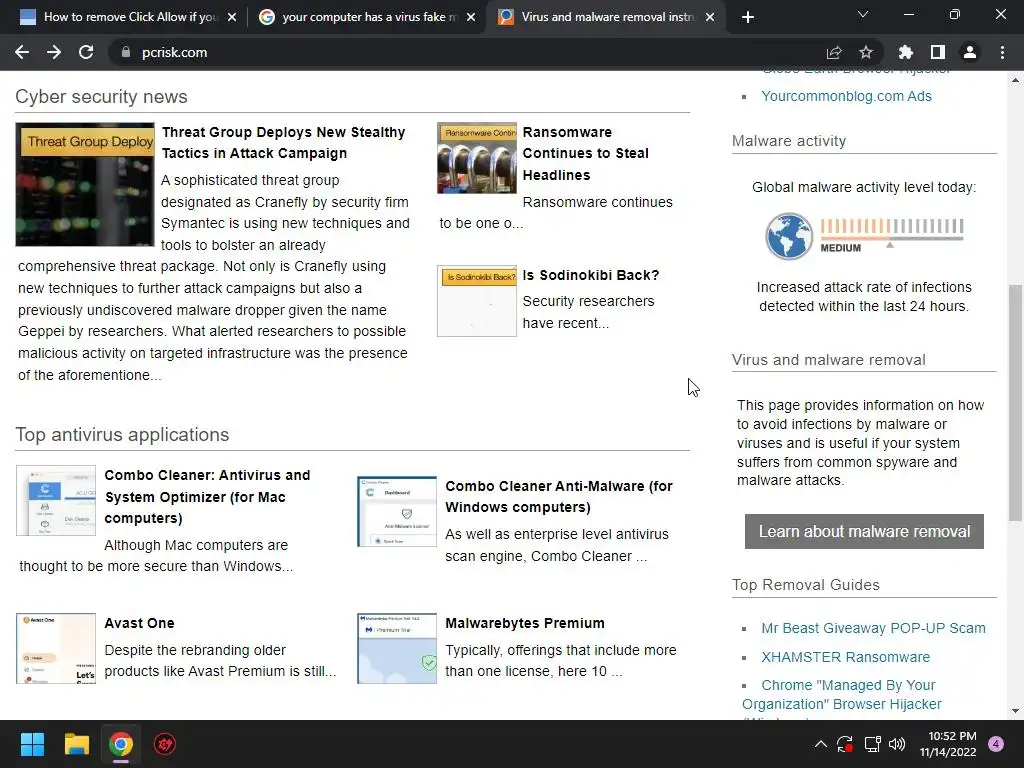Close the 'Virus and malware removal' tab
1024x768 pixels.
click(711, 17)
